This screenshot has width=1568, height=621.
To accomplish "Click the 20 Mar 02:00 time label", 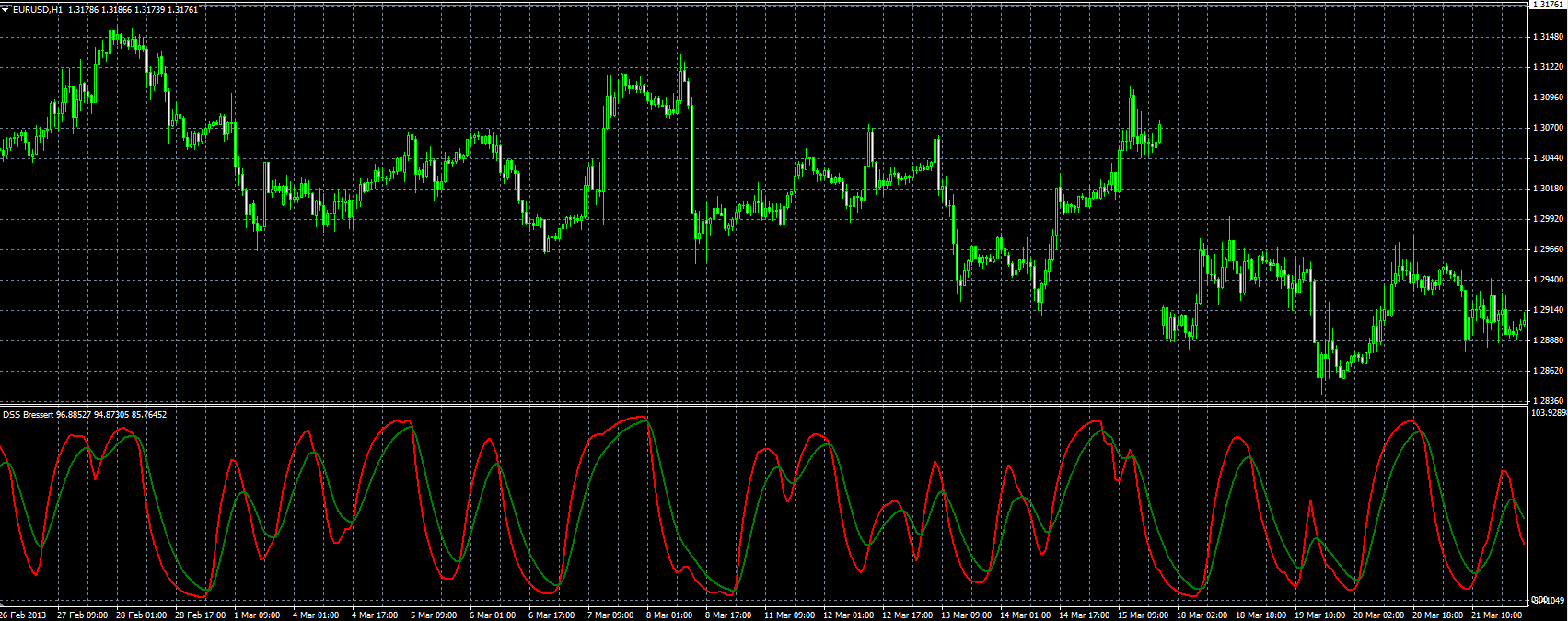I will pos(1378,615).
